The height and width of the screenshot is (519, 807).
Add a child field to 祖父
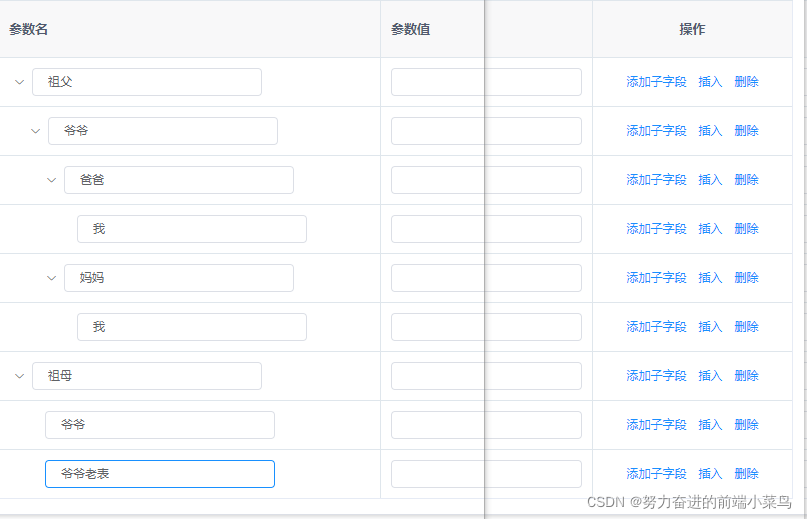point(656,82)
